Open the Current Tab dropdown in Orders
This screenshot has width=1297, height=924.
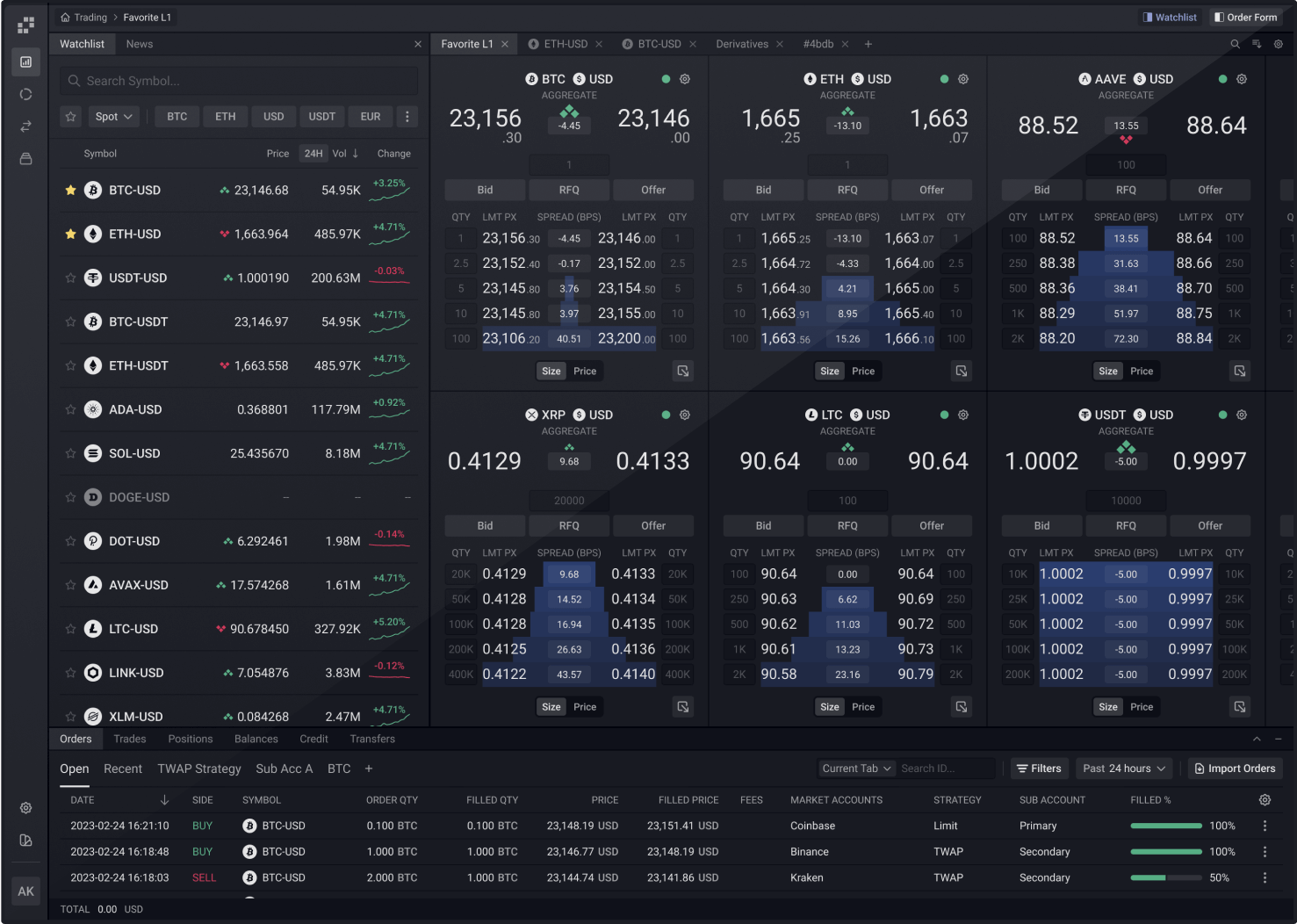pyautogui.click(x=855, y=768)
